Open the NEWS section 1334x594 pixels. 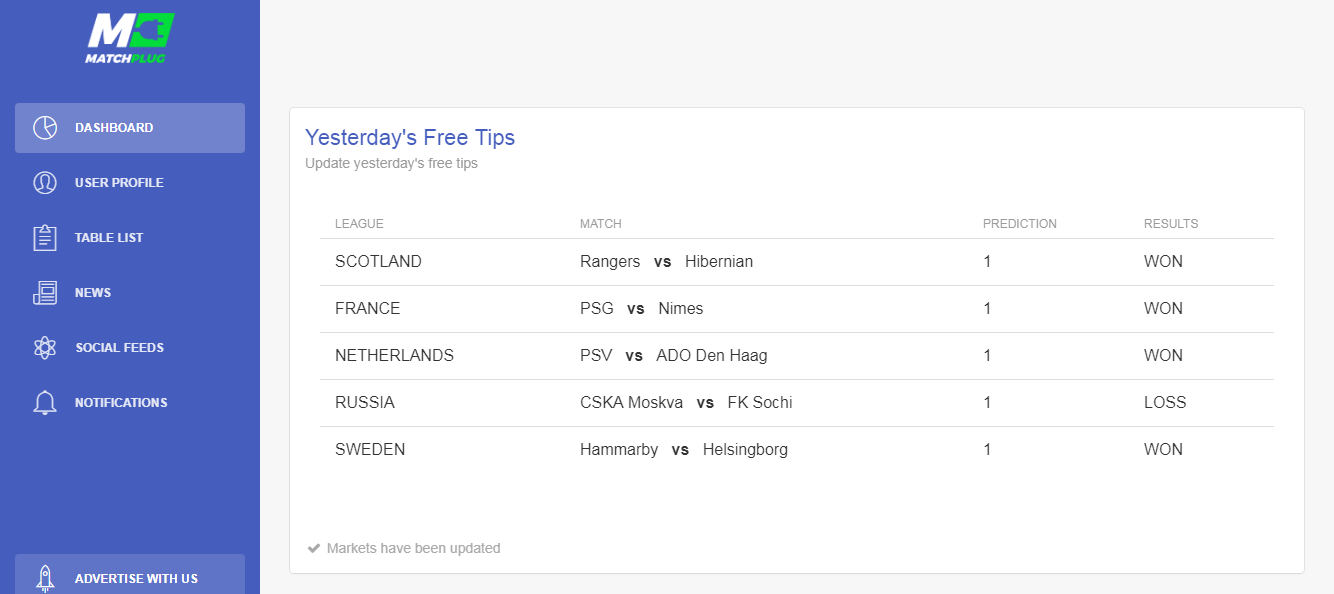point(130,293)
